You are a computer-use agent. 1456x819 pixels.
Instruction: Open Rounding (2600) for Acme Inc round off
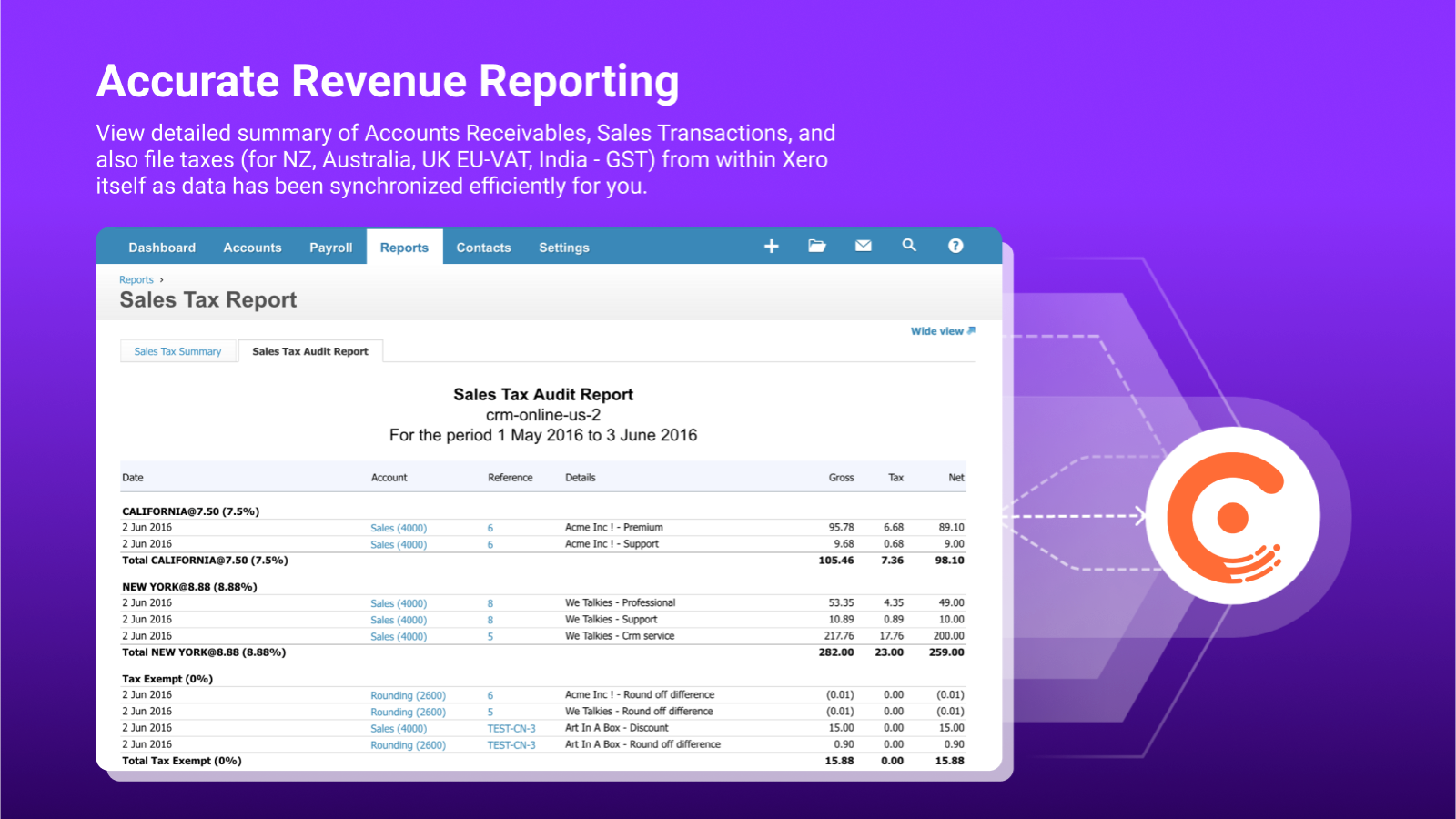pos(408,696)
